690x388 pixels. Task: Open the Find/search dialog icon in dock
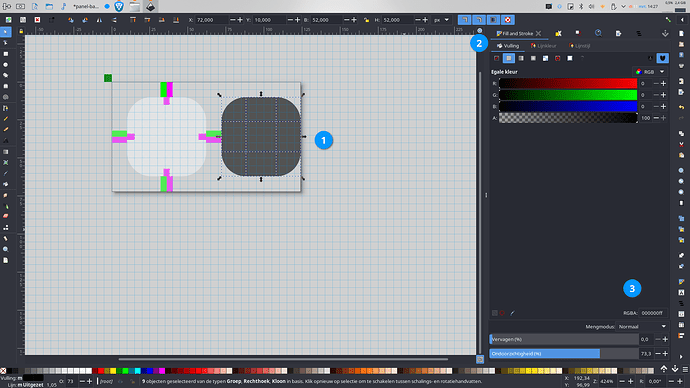tap(598, 33)
